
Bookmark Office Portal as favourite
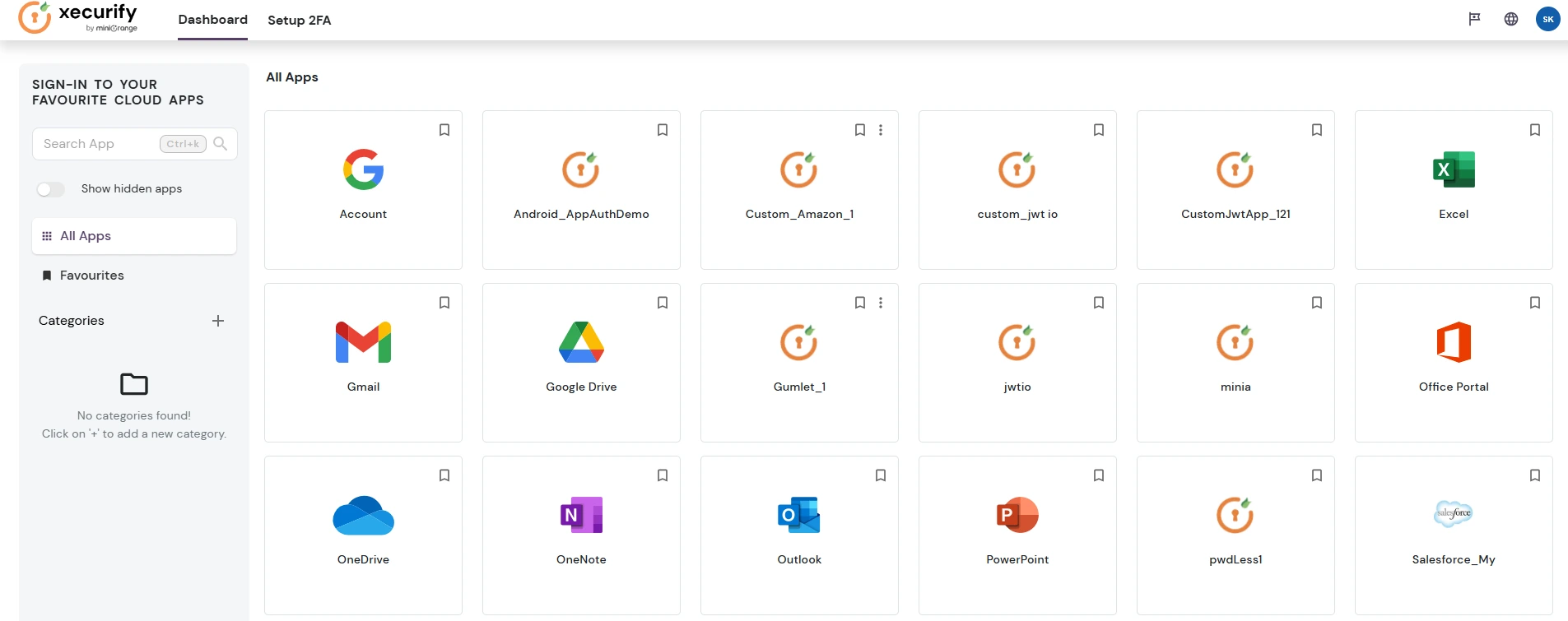click(1535, 303)
